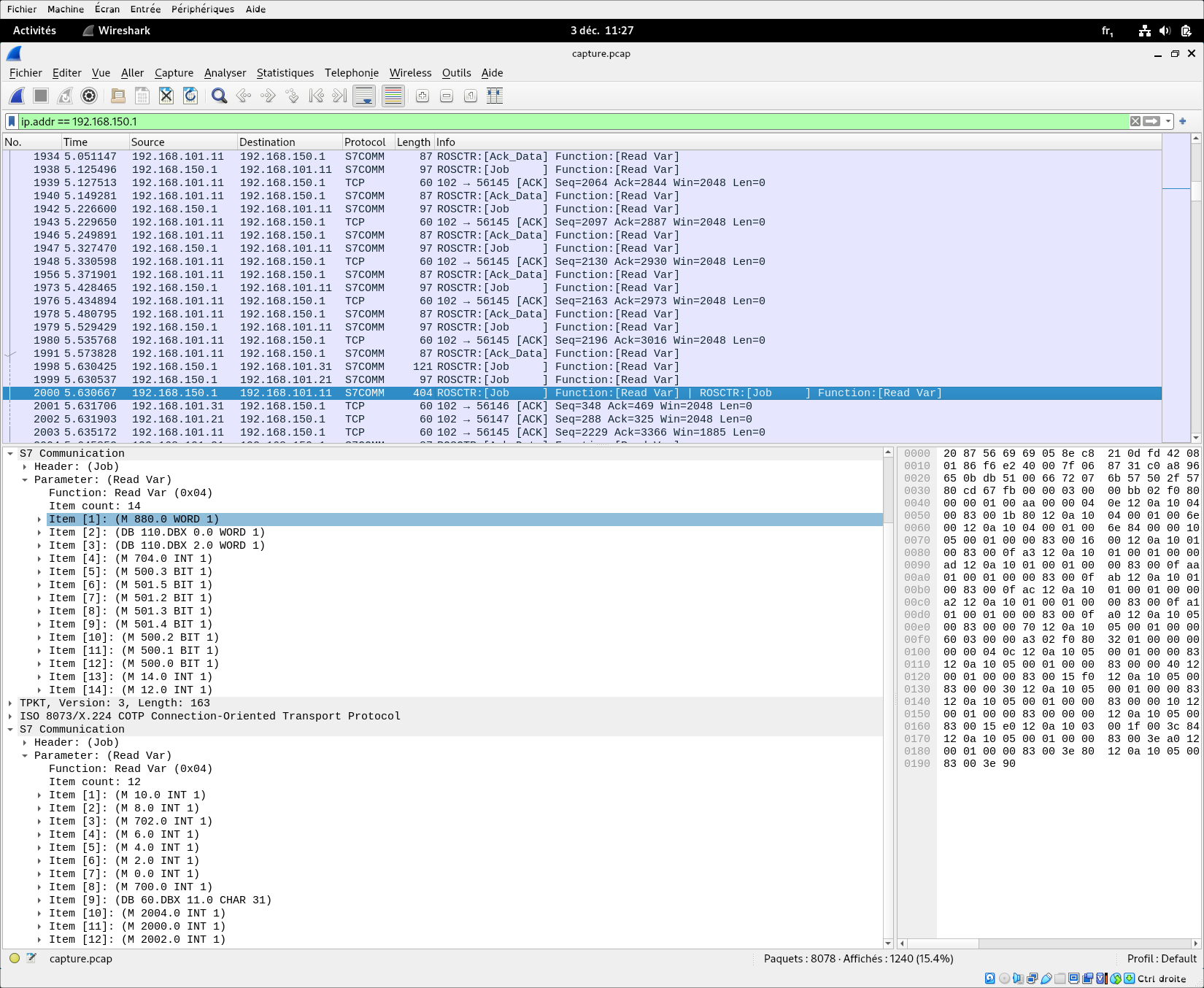Click the packet list vertical scrollbar
The image size is (1204, 988).
coord(1196,287)
